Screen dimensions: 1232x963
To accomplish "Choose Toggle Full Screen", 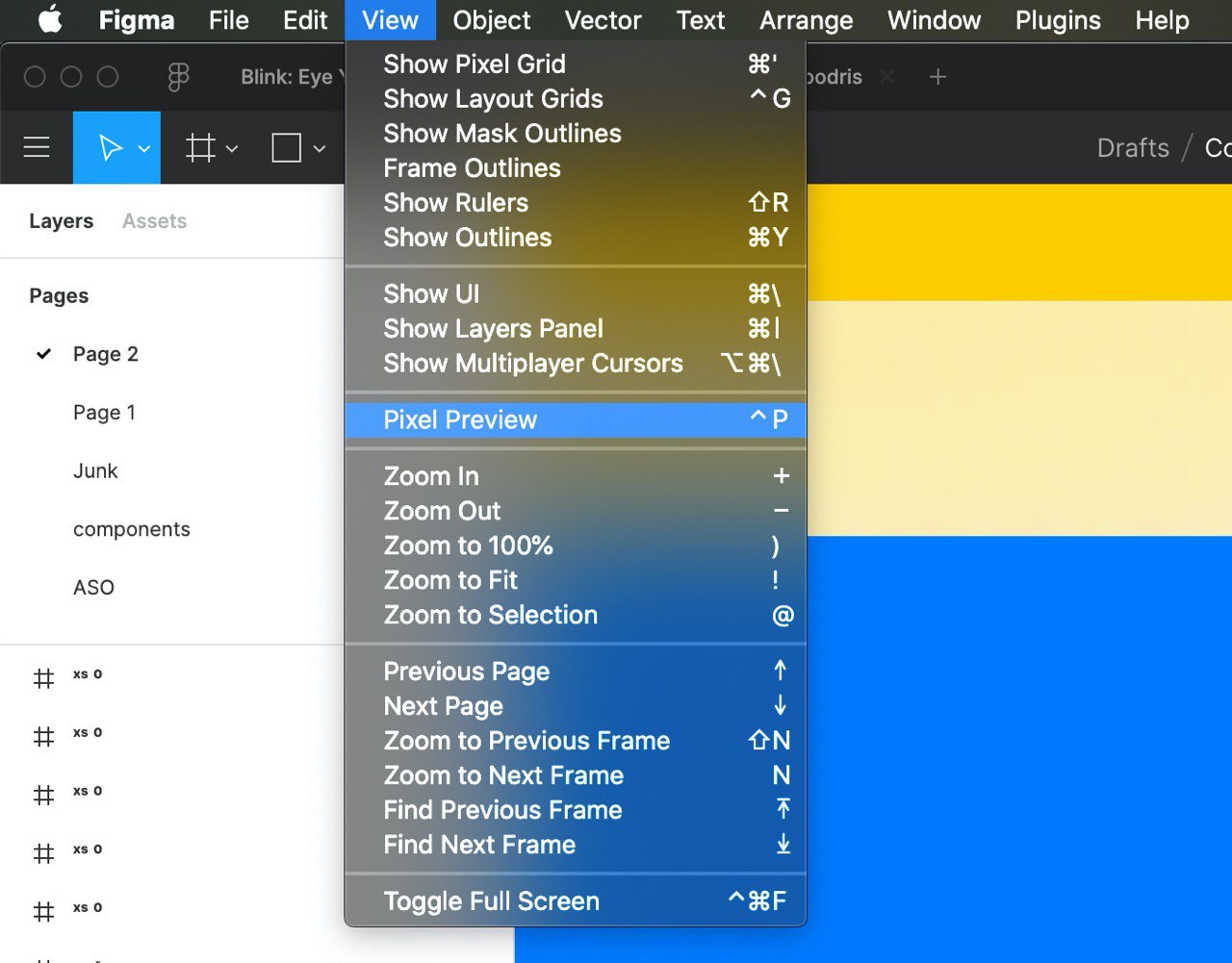I will [x=576, y=902].
